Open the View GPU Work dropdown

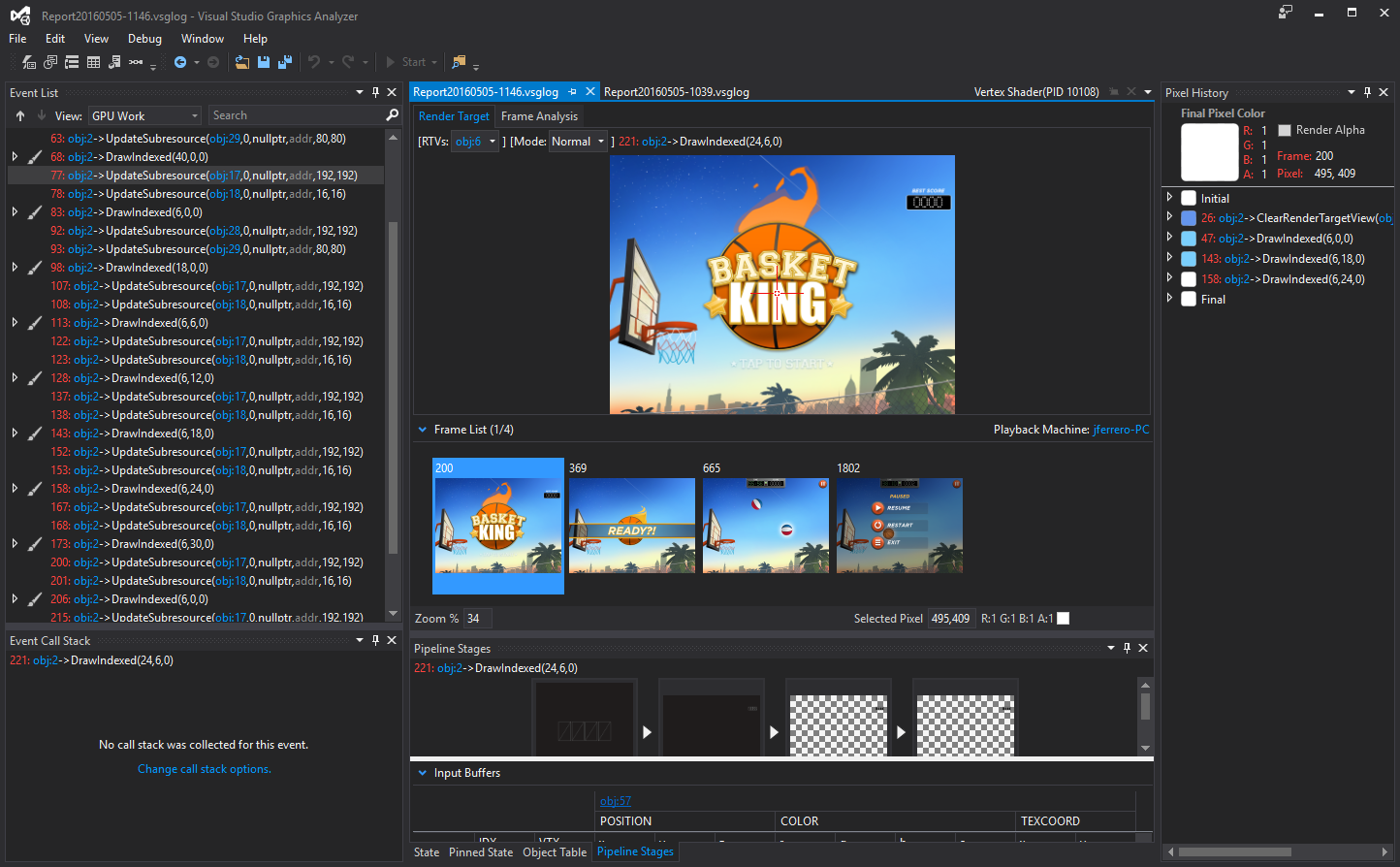(144, 115)
